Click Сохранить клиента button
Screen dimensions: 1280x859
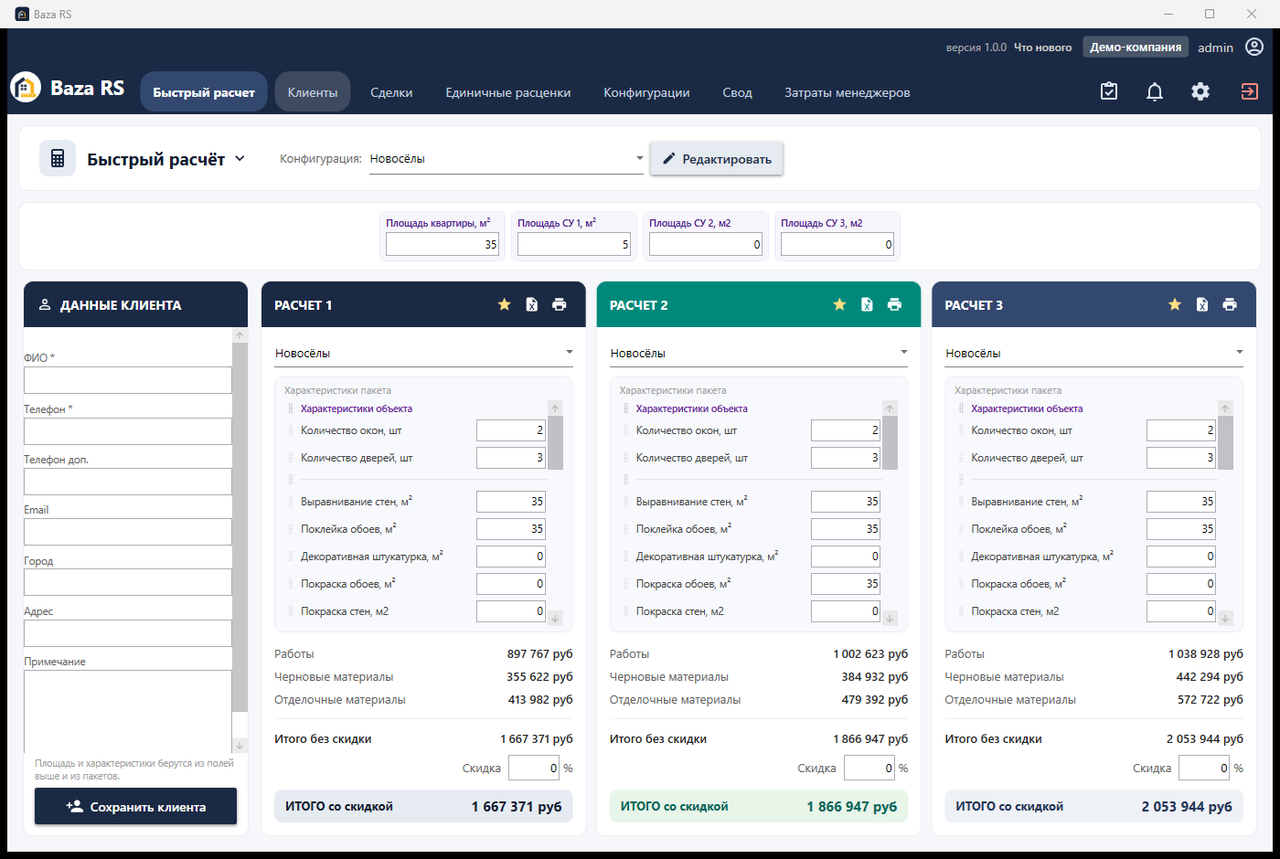click(136, 807)
